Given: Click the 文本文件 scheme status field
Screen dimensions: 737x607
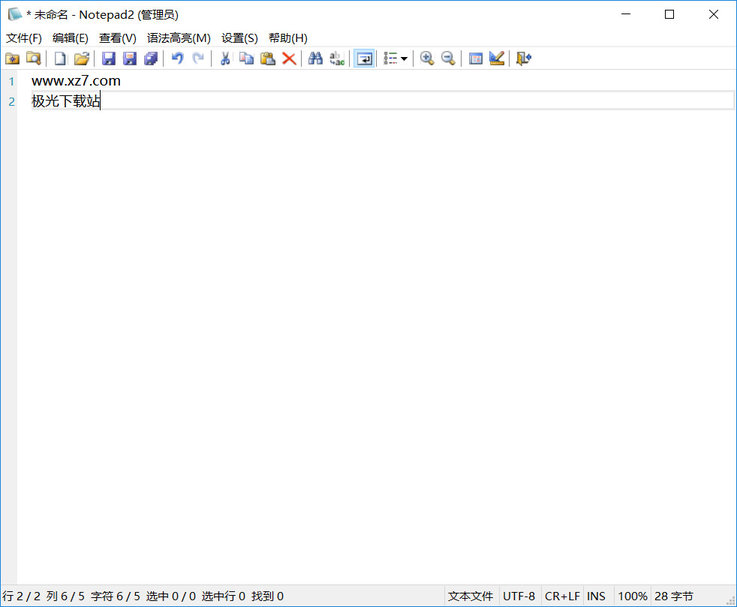Looking at the screenshot, I should 471,596.
